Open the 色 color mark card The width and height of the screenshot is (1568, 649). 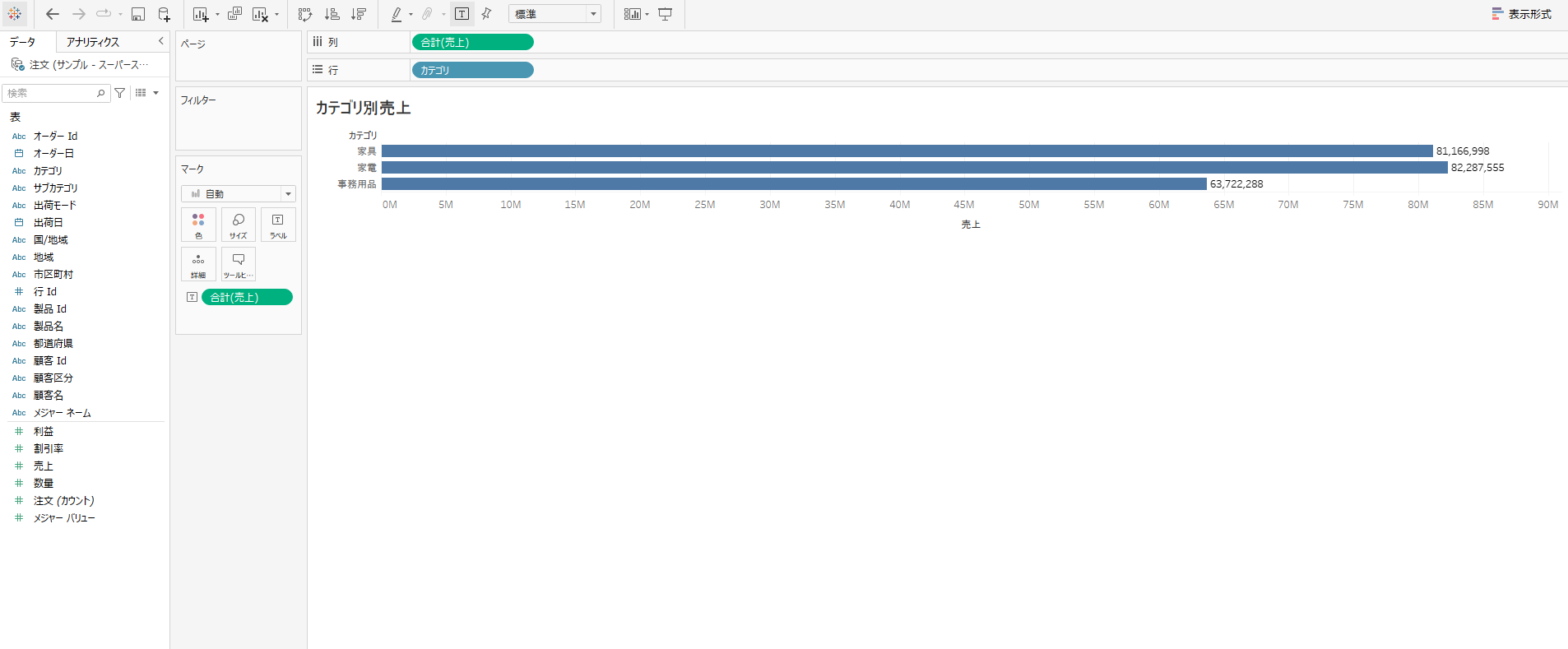[198, 225]
